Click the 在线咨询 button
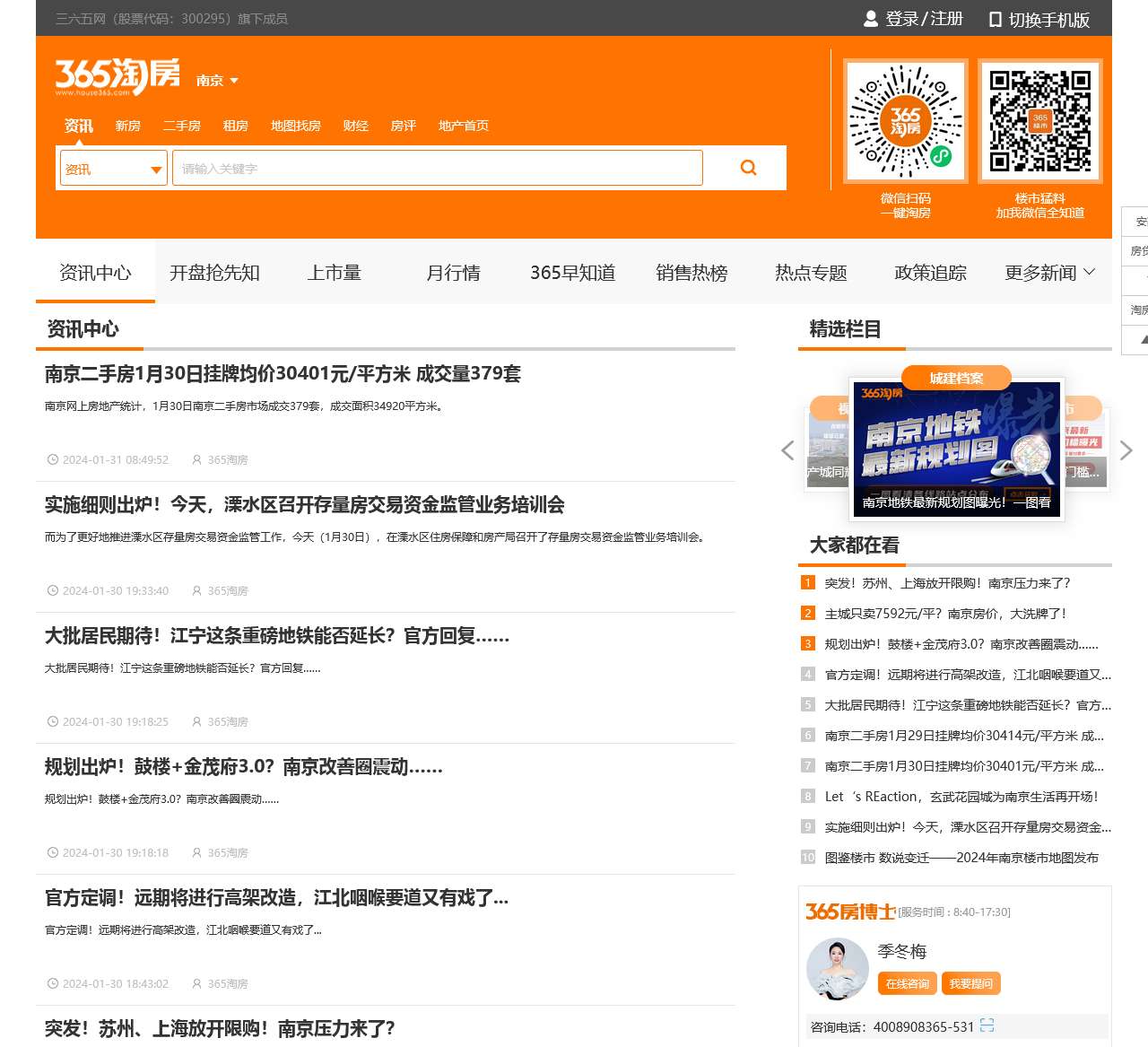This screenshot has width=1148, height=1047. [x=907, y=983]
